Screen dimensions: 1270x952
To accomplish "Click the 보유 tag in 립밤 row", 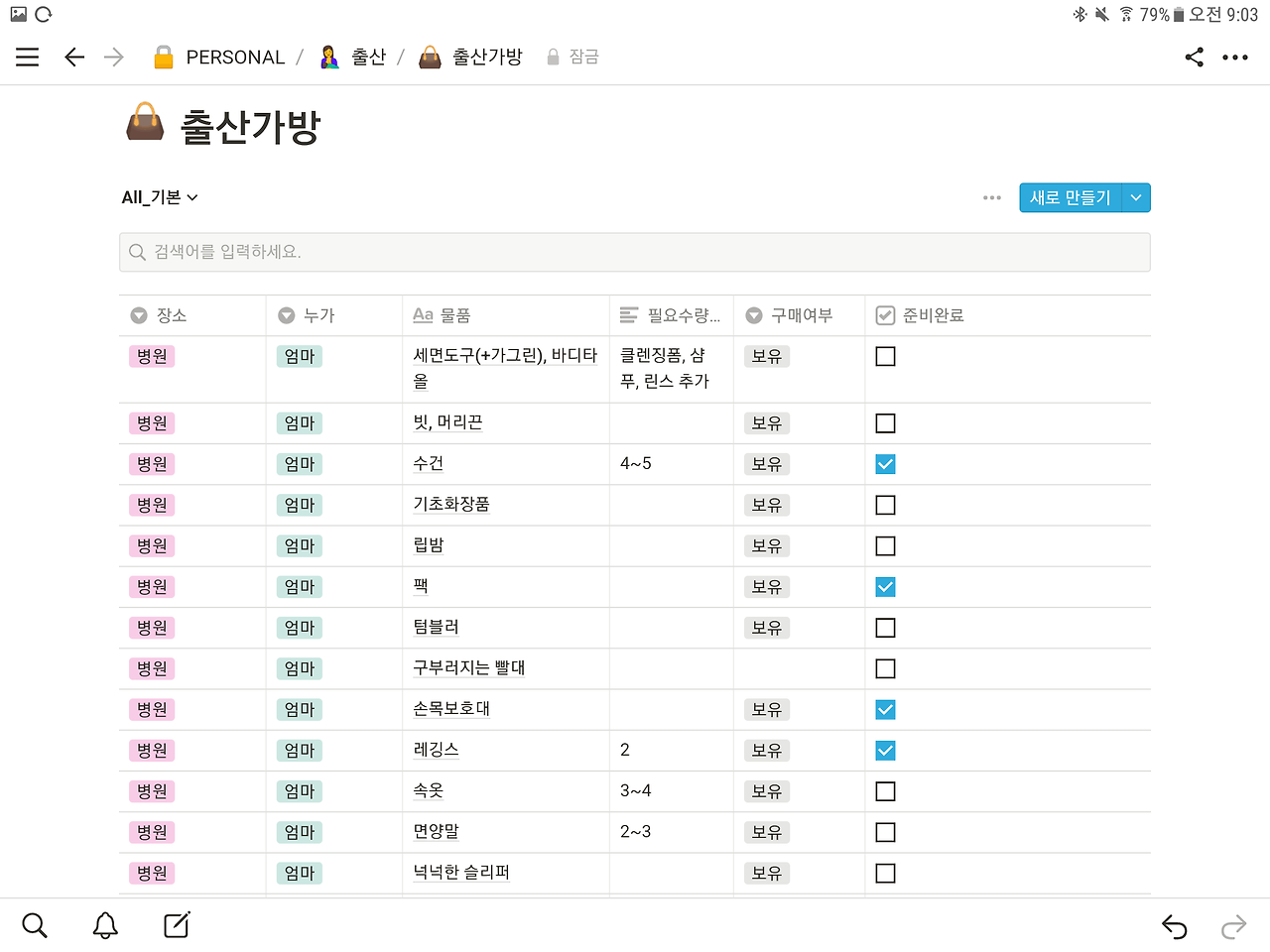I will (767, 546).
